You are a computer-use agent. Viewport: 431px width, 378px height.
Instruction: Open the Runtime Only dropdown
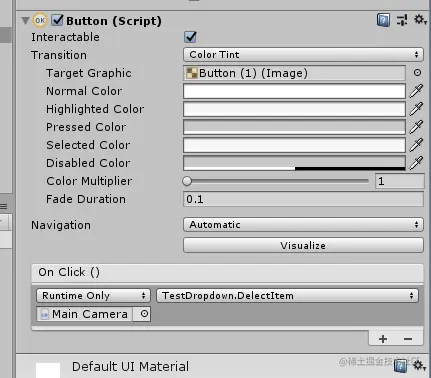coord(93,296)
